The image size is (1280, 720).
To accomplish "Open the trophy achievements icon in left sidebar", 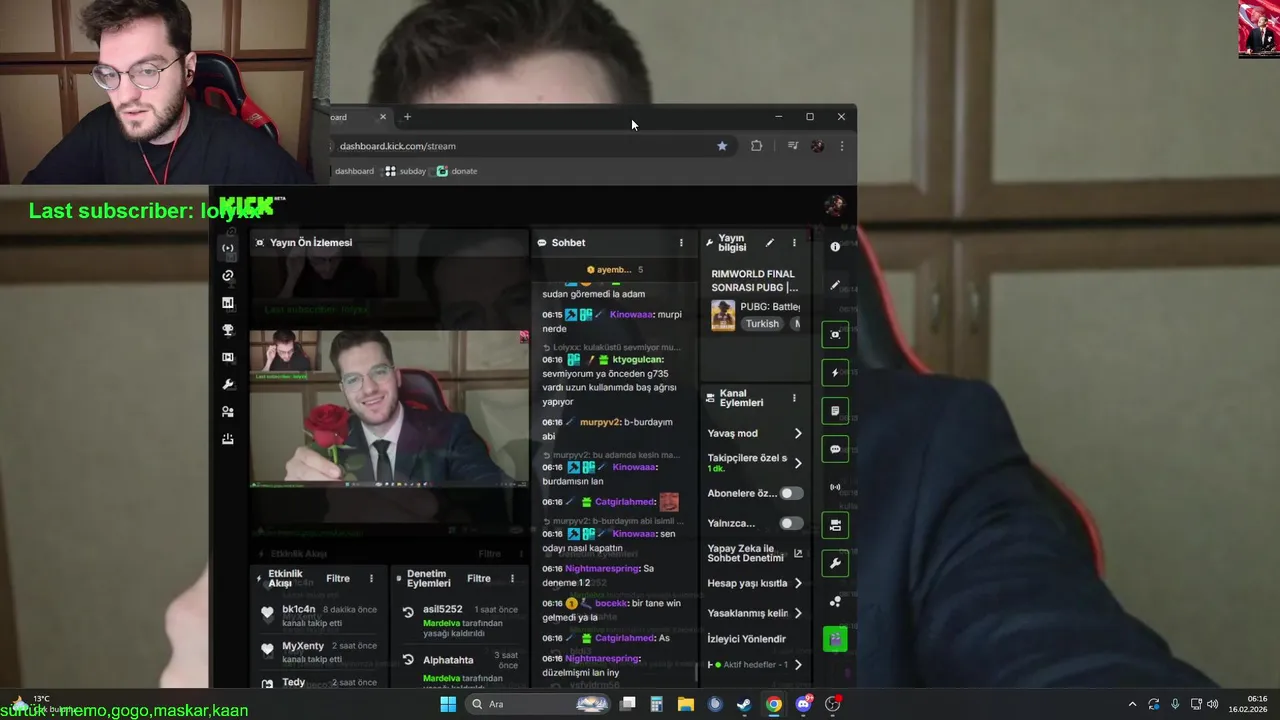I will point(228,330).
